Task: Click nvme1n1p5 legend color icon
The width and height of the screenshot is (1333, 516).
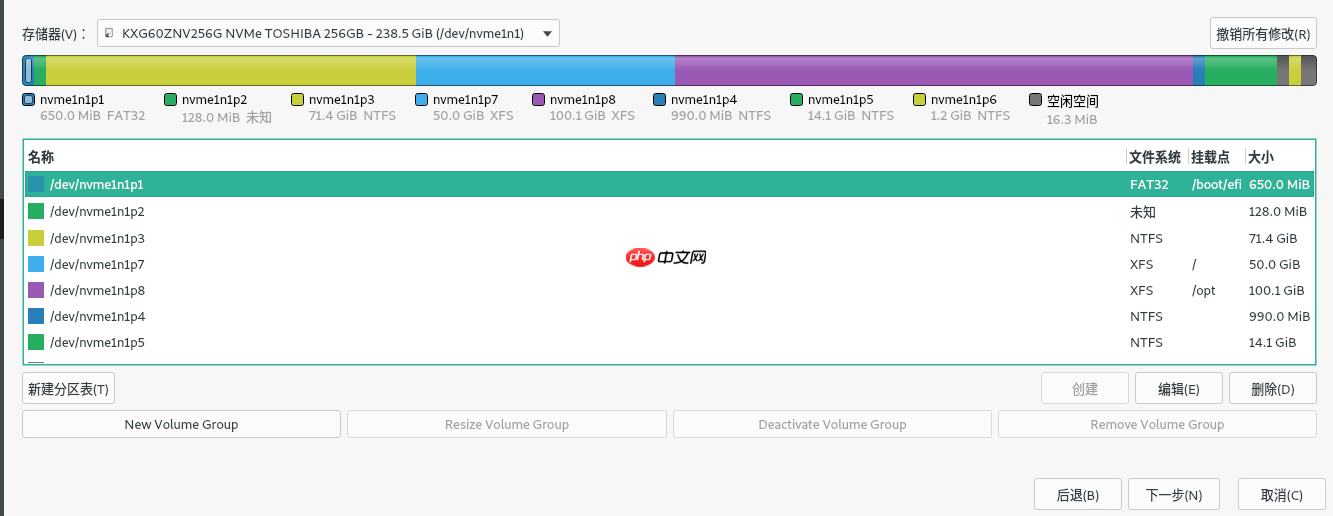Action: [x=796, y=100]
